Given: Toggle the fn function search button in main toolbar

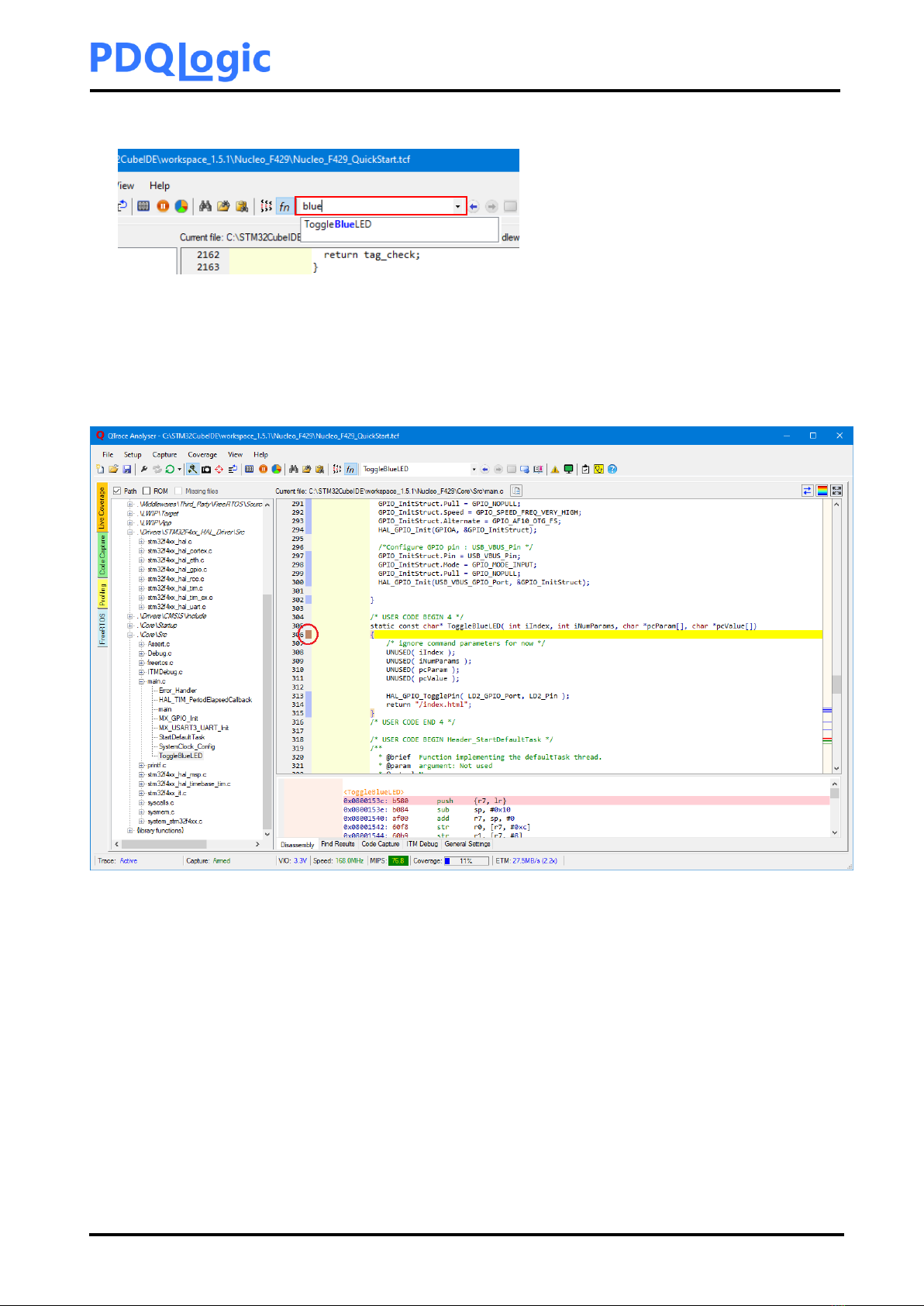Looking at the screenshot, I should pos(350,469).
